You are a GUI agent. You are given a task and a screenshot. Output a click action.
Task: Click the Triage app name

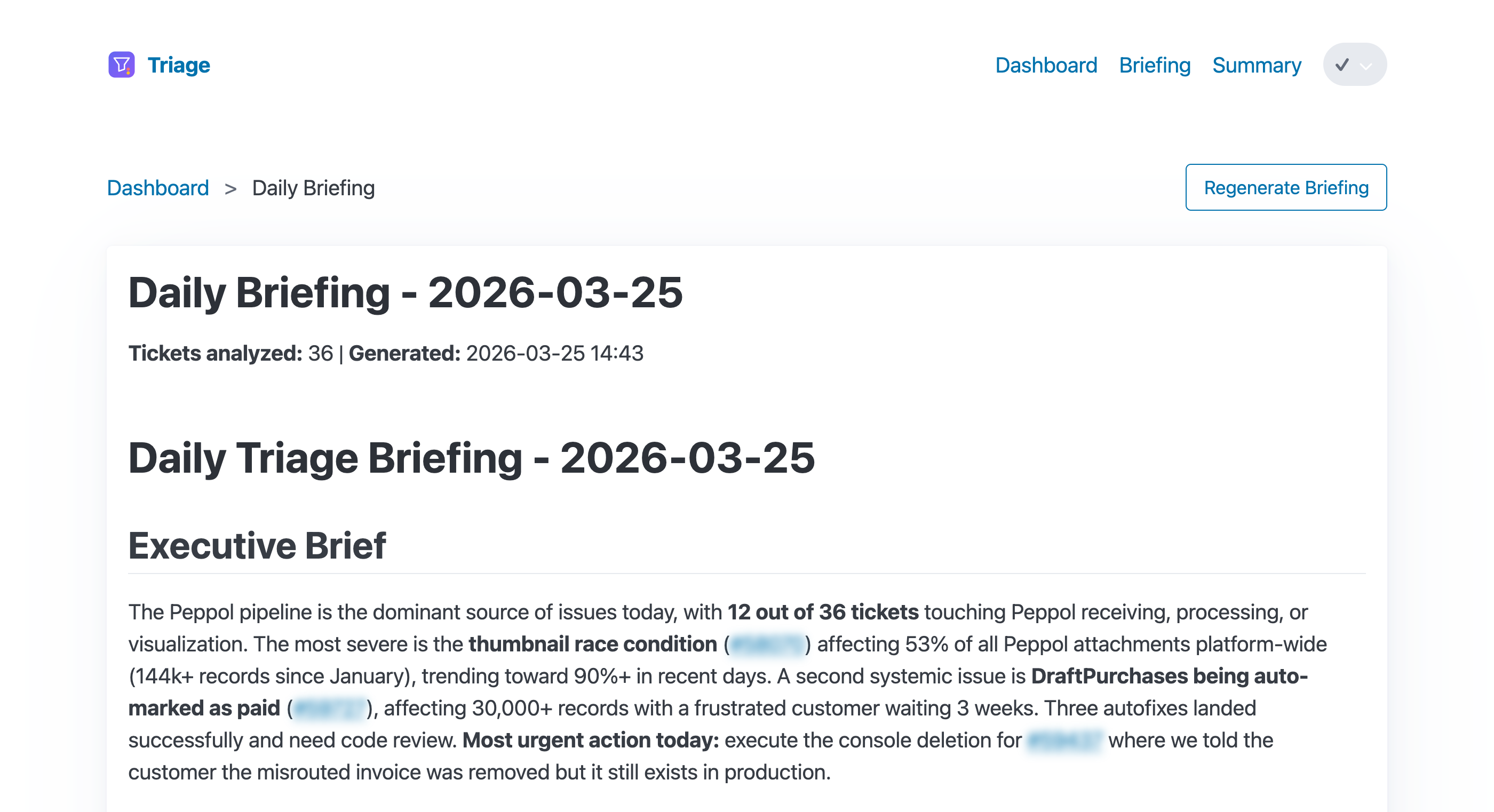click(178, 65)
